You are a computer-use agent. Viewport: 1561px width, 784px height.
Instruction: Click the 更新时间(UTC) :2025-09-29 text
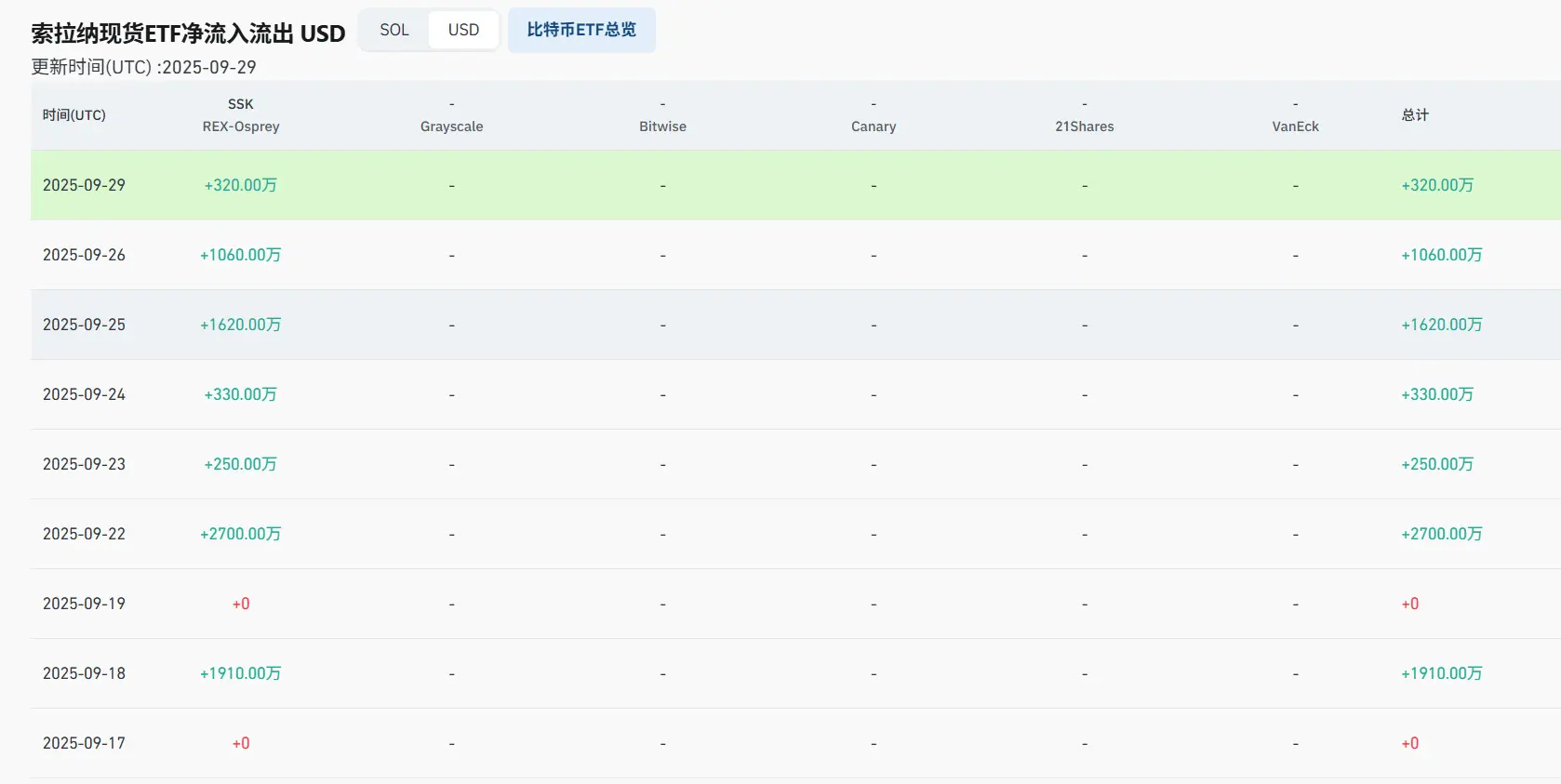click(143, 67)
